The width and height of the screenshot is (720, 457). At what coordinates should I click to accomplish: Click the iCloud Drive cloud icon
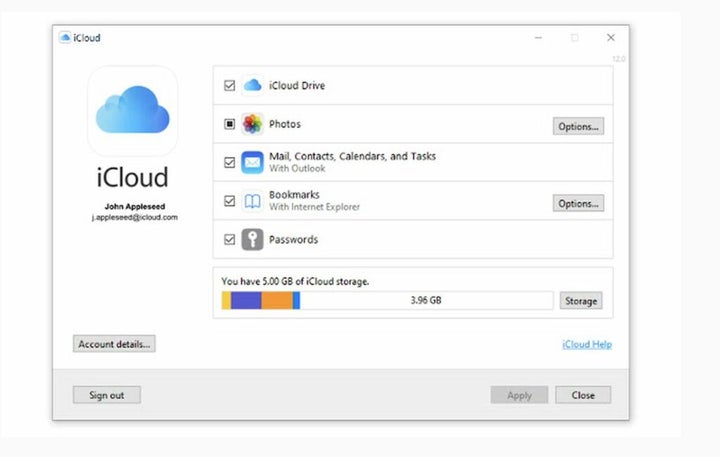[x=252, y=86]
